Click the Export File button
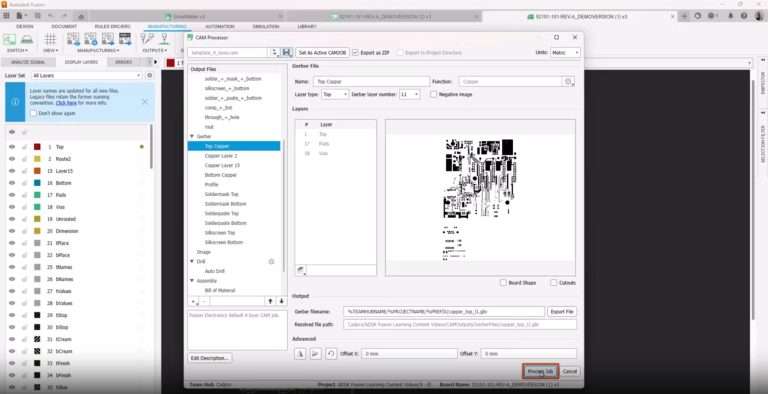This screenshot has height=394, width=768. pos(562,312)
